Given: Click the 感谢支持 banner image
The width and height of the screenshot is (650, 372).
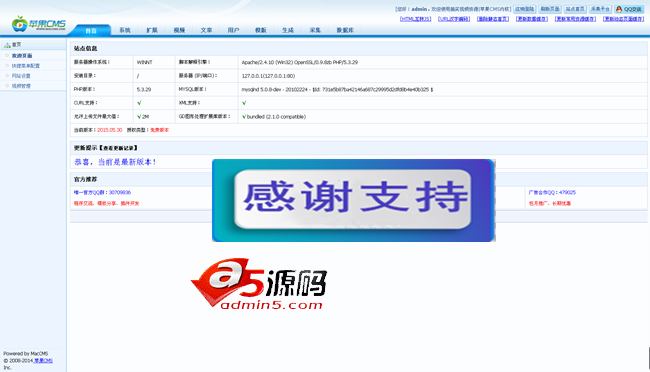Looking at the screenshot, I should pyautogui.click(x=354, y=200).
